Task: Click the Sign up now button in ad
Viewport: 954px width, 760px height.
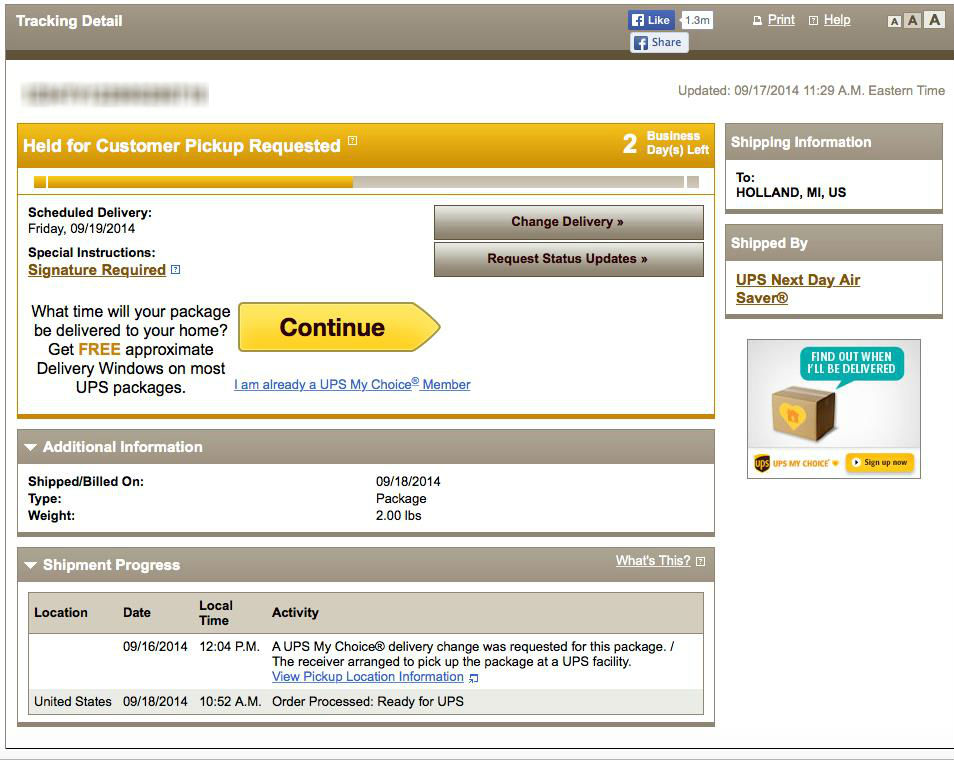Action: click(880, 462)
